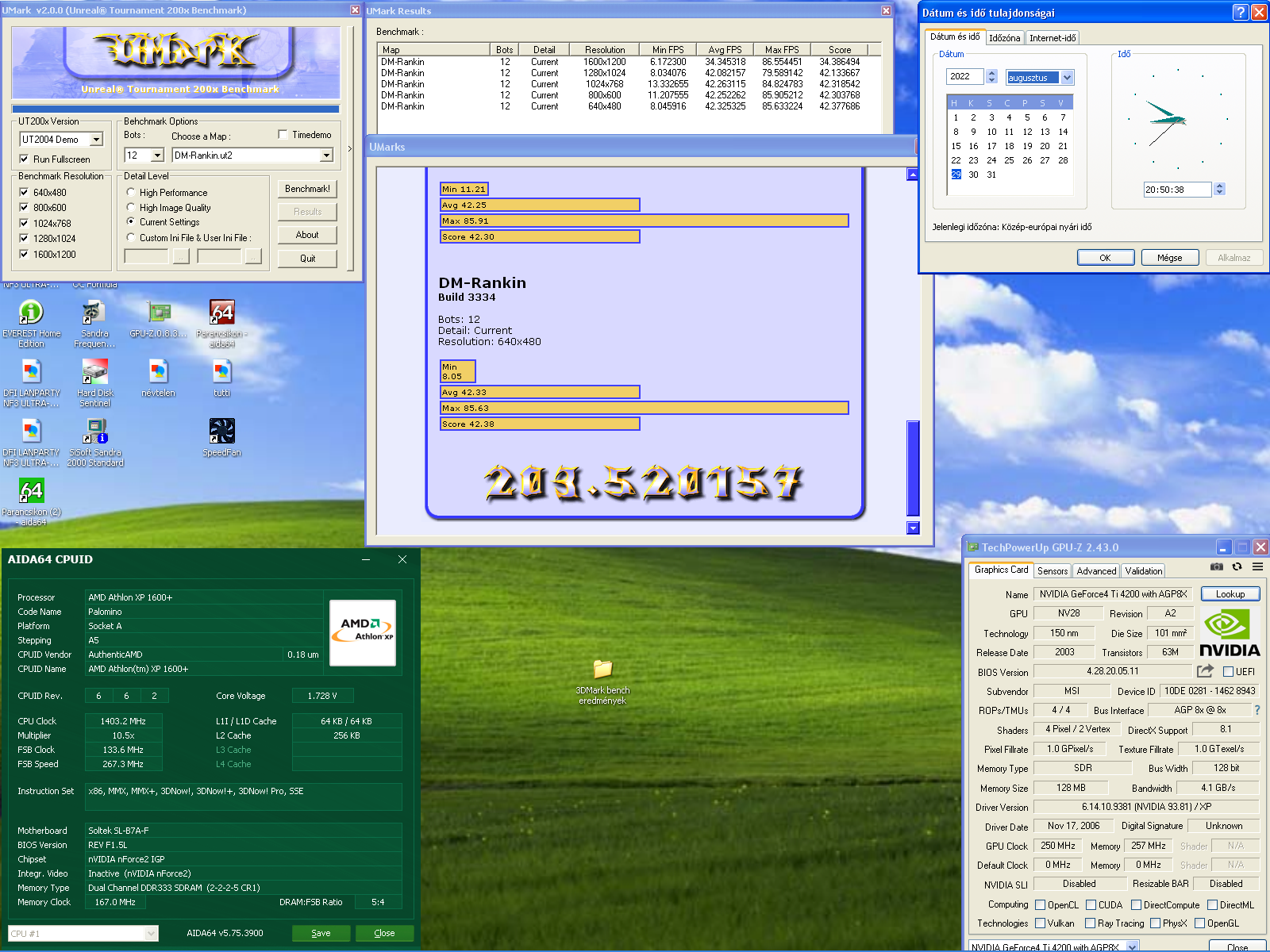This screenshot has height=952, width=1270.
Task: Toggle the UEFI checkbox in GPU-Z
Action: pos(1228,671)
